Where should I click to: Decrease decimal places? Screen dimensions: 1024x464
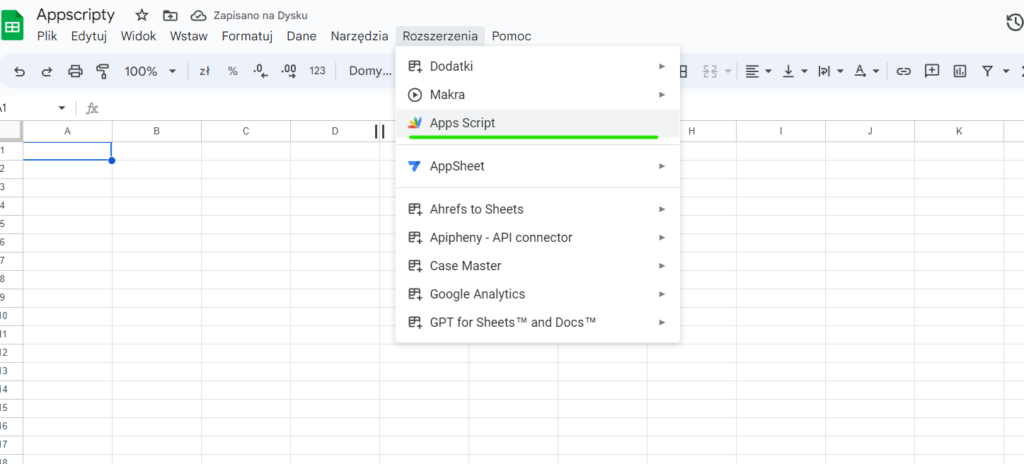pos(261,71)
